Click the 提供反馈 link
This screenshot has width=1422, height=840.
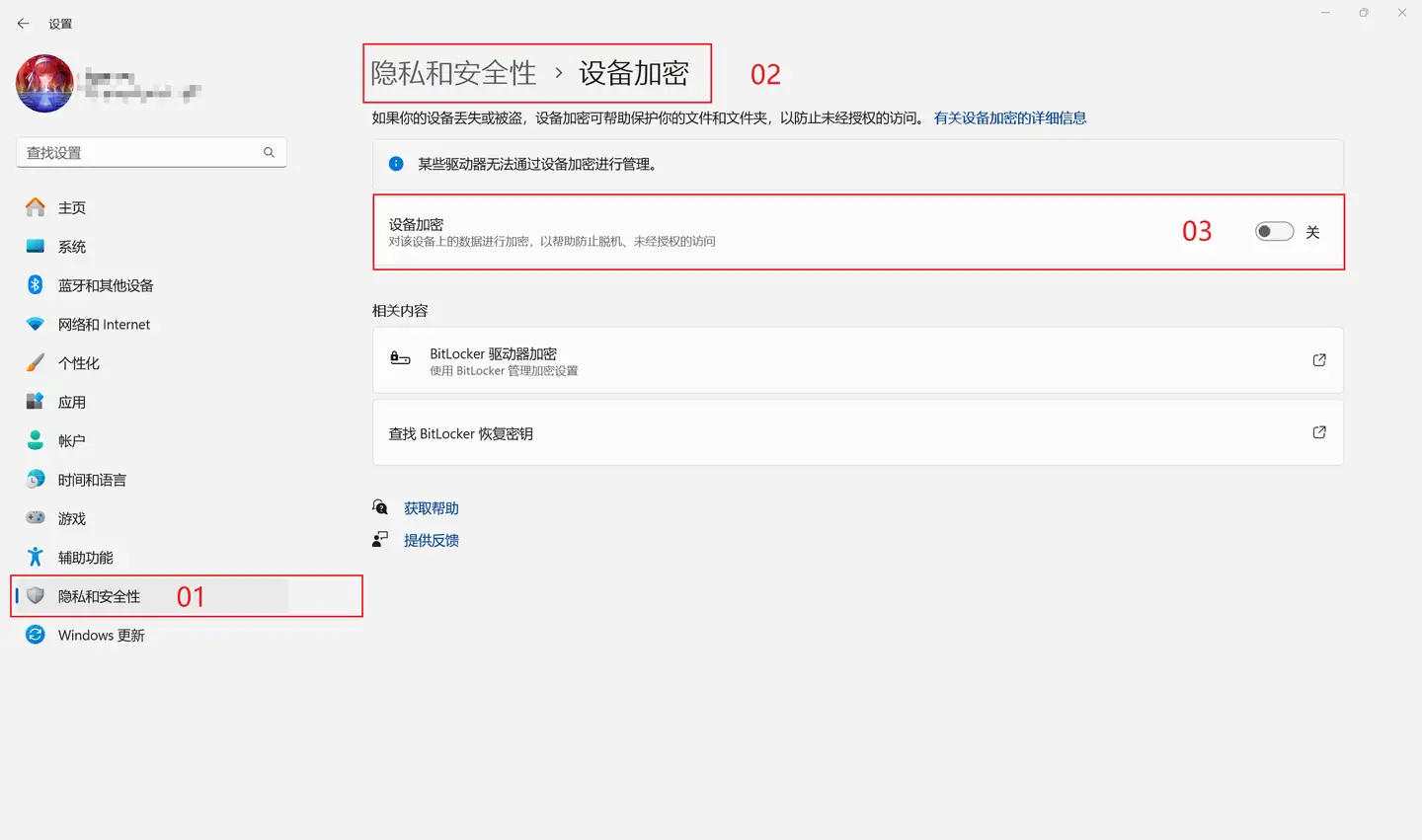[x=432, y=540]
